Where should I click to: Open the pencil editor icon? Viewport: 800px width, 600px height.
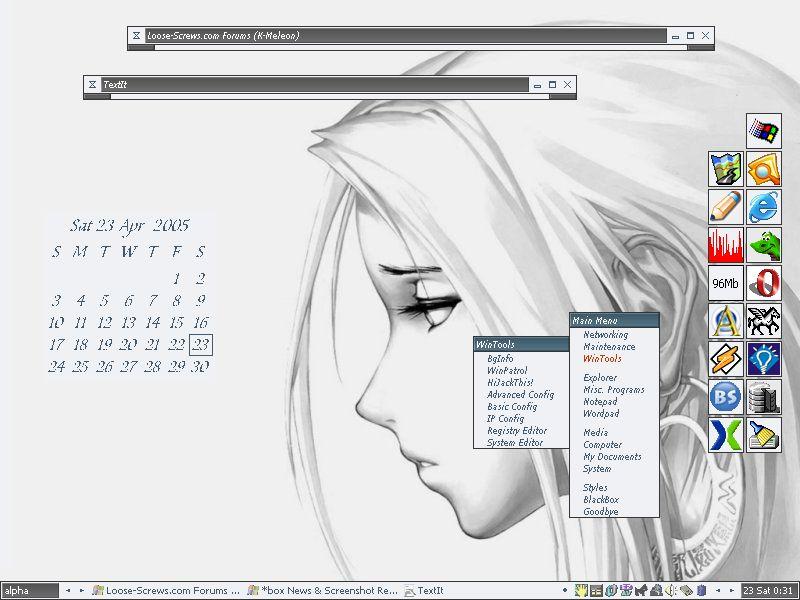pyautogui.click(x=725, y=207)
